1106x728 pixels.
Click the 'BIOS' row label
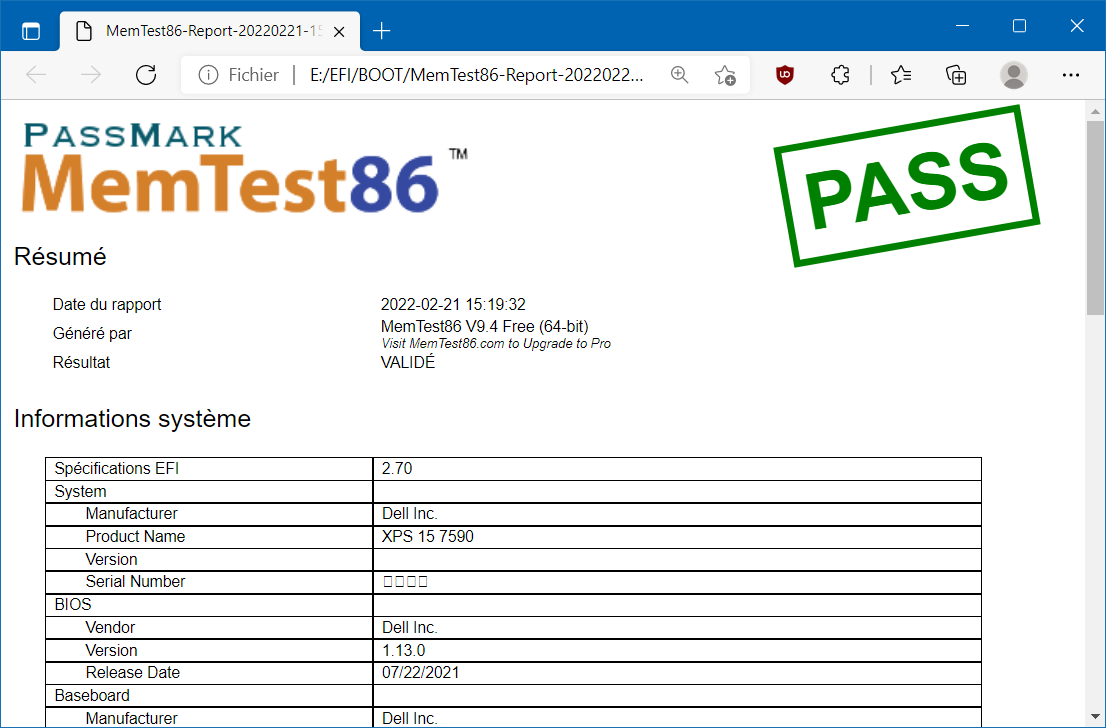[x=73, y=605]
